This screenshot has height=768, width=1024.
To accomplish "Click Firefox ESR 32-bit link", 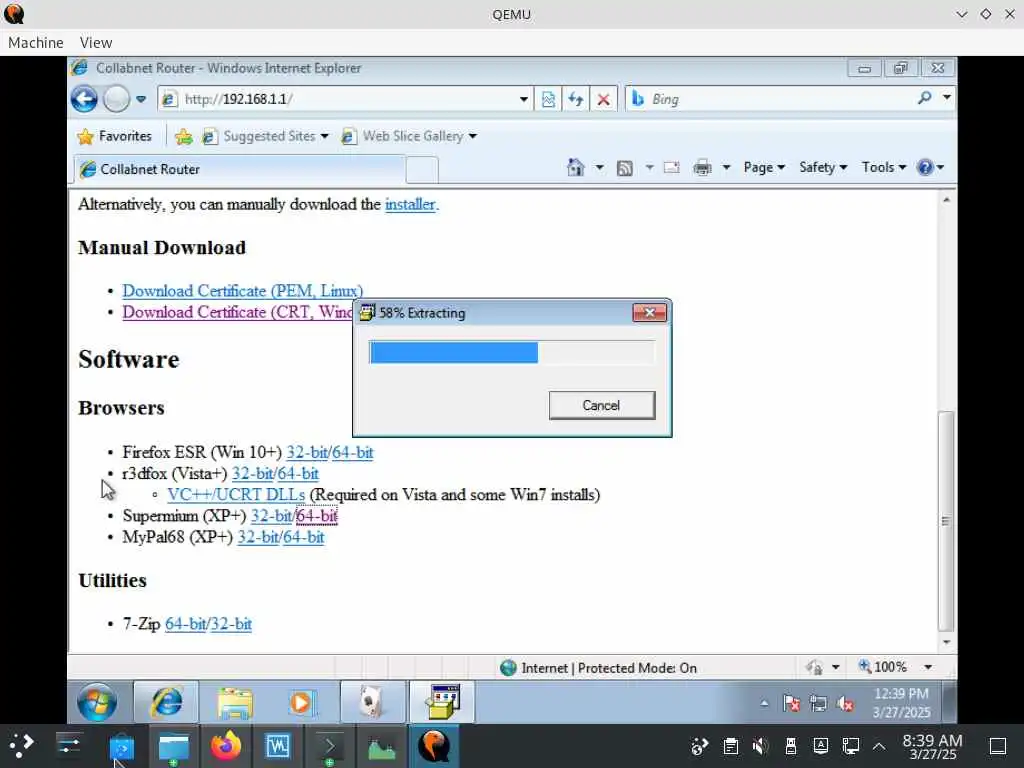I will [x=307, y=453].
